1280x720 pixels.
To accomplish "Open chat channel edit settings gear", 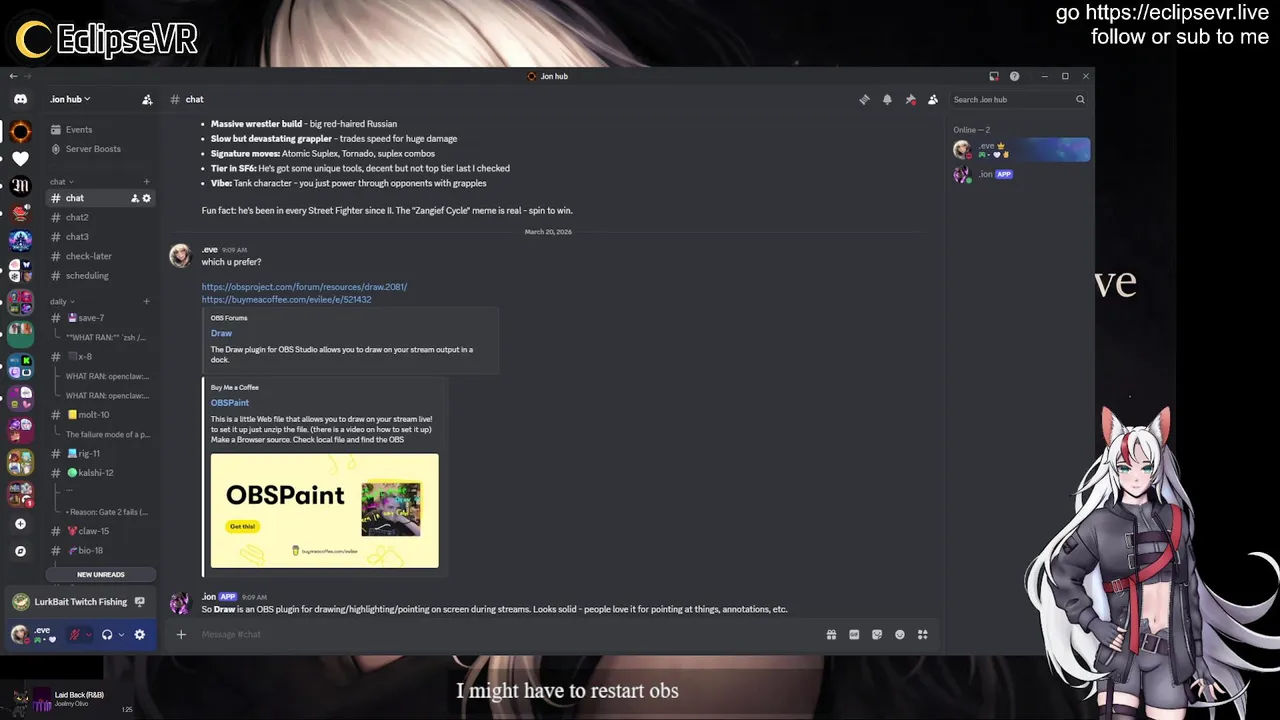I will point(147,198).
